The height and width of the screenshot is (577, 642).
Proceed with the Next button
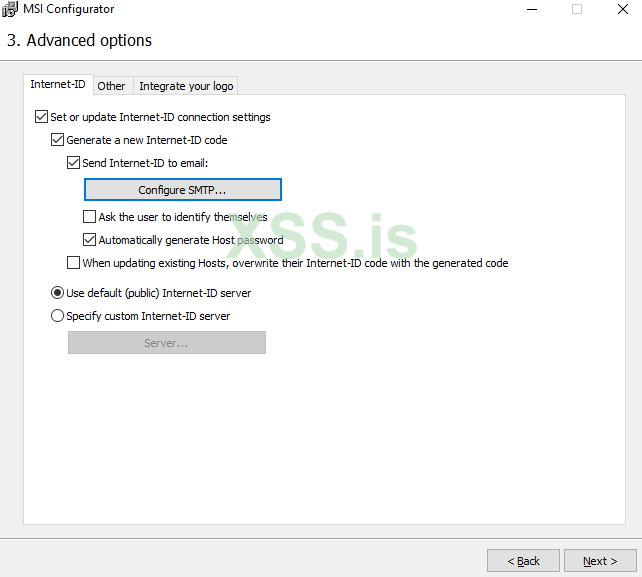(x=600, y=561)
